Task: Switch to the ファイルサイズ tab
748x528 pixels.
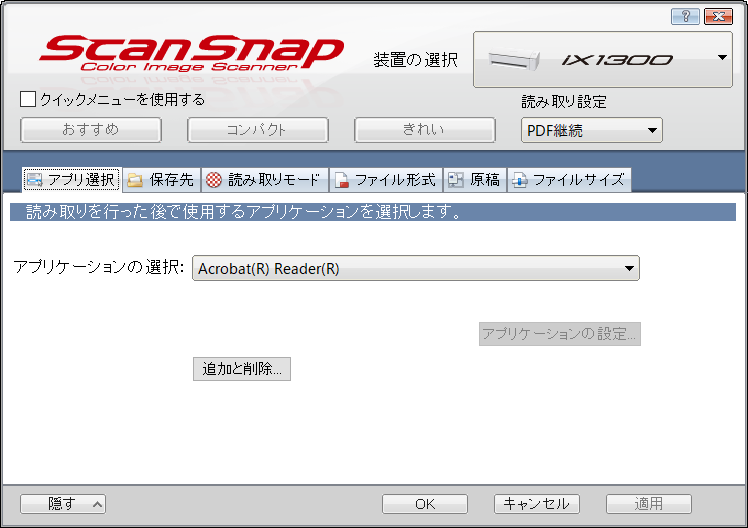Action: [x=569, y=180]
